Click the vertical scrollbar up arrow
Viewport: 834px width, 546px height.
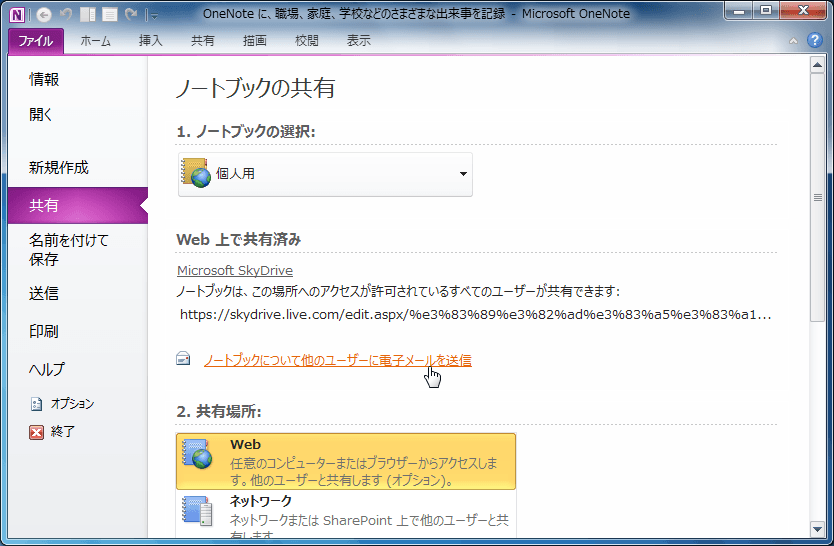click(x=817, y=65)
